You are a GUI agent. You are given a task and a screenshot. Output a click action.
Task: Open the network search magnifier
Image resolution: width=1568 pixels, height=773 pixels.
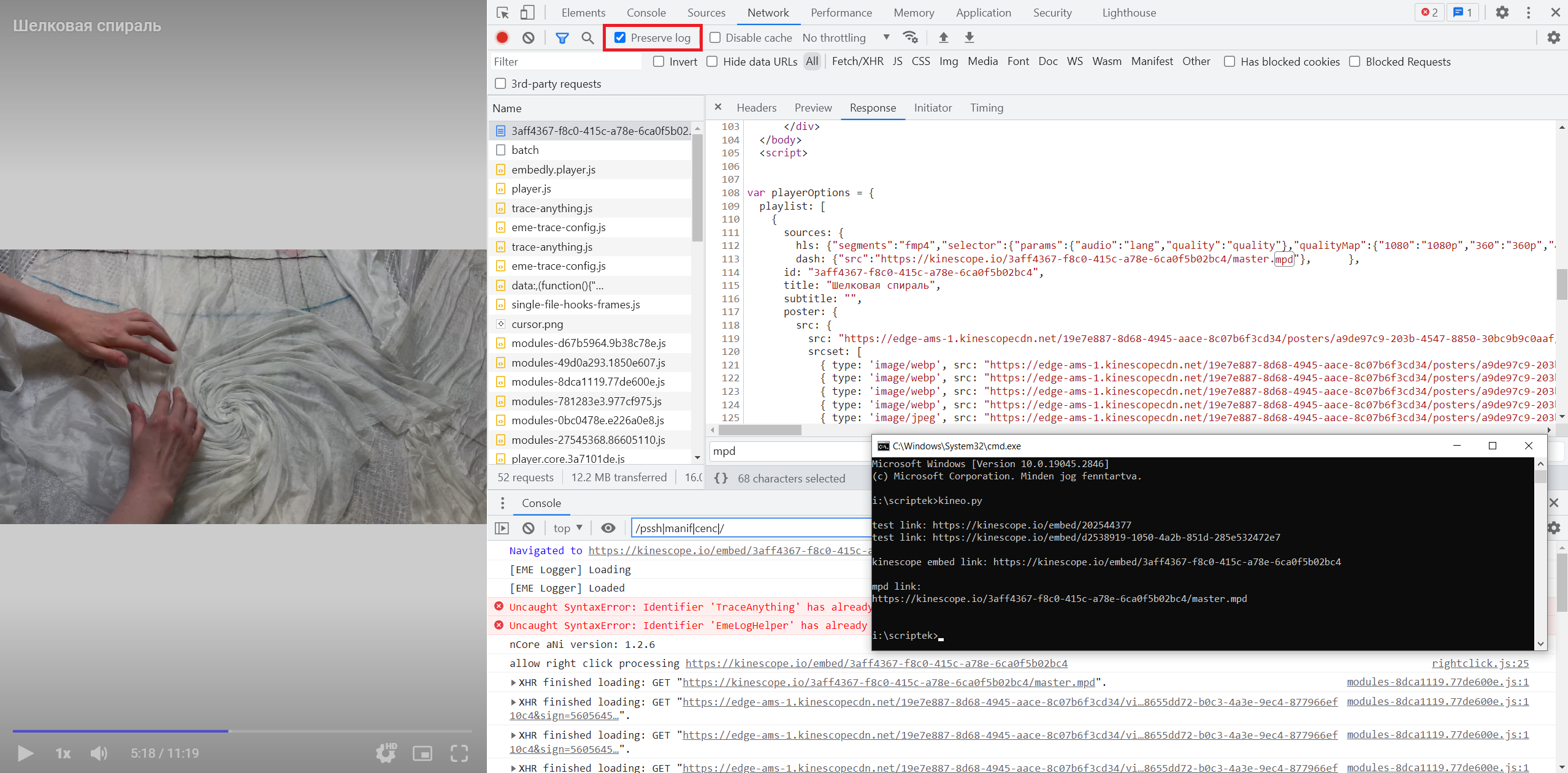(x=587, y=38)
